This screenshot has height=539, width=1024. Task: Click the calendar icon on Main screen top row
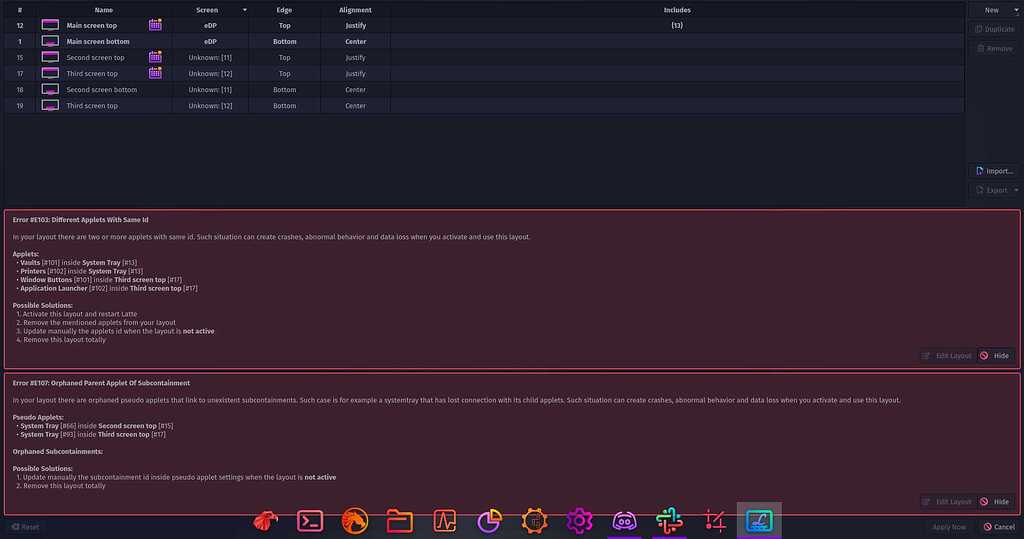click(x=155, y=25)
